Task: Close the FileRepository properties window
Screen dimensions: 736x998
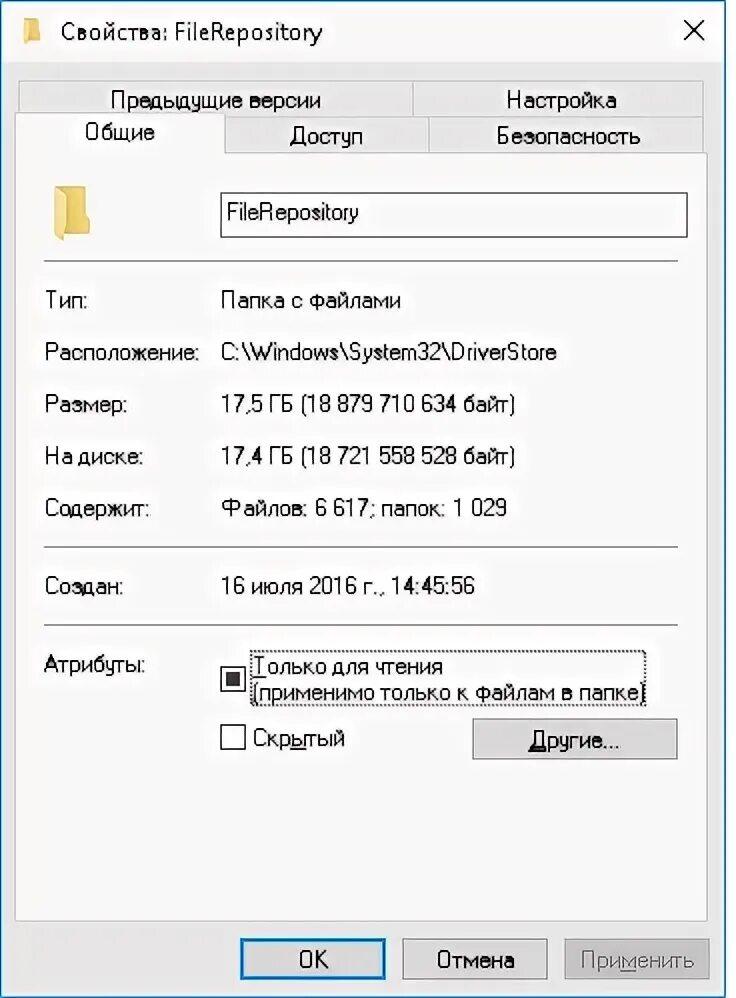Action: 693,30
